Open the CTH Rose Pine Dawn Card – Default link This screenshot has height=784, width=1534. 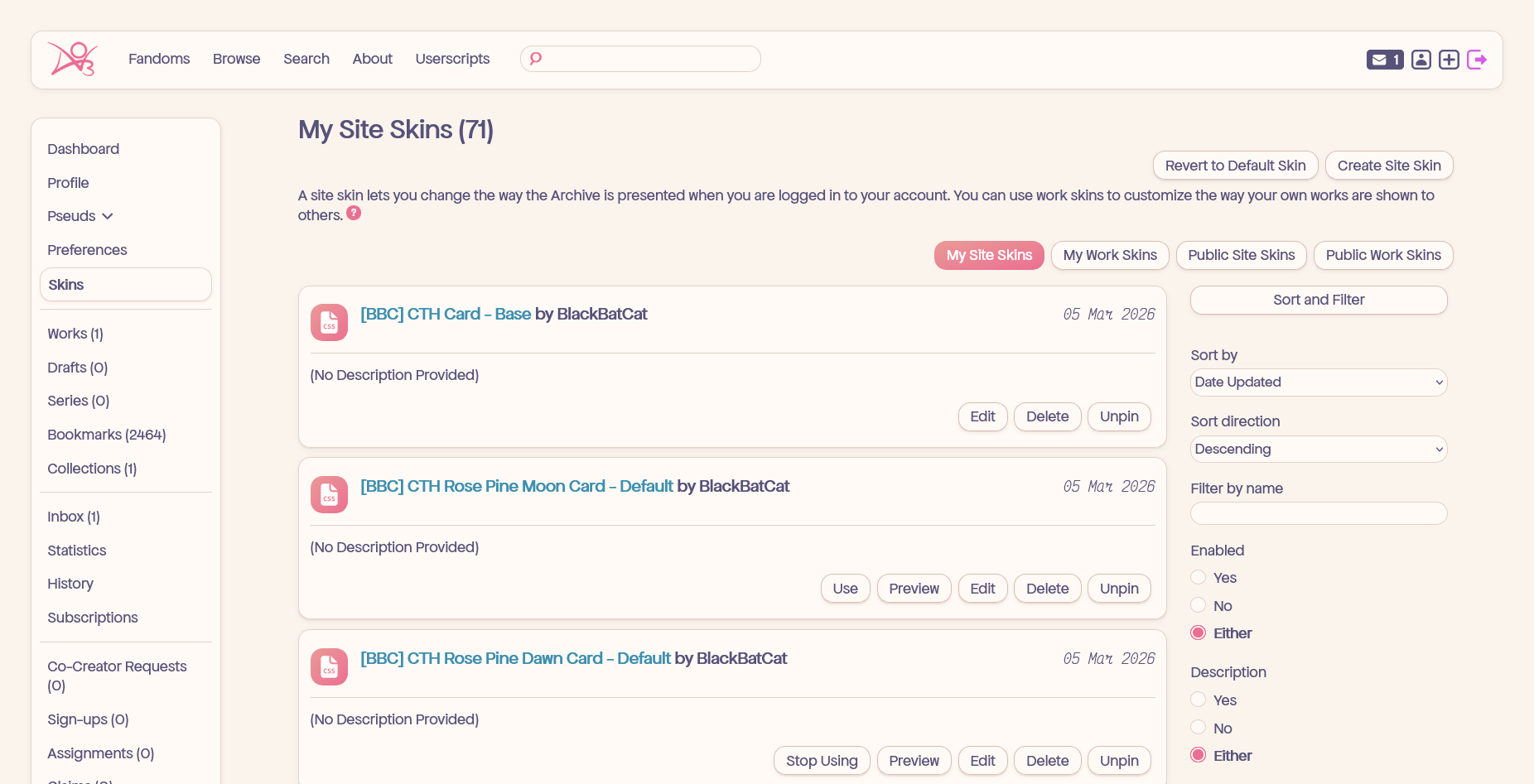click(x=515, y=658)
